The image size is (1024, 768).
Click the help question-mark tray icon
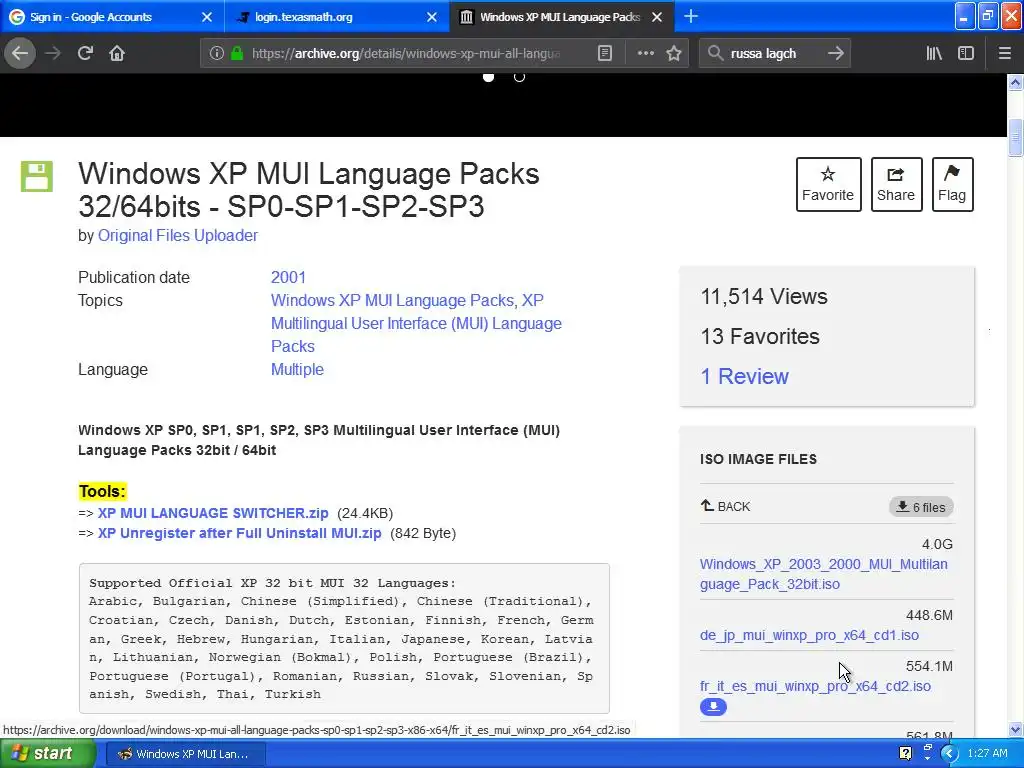[905, 754]
